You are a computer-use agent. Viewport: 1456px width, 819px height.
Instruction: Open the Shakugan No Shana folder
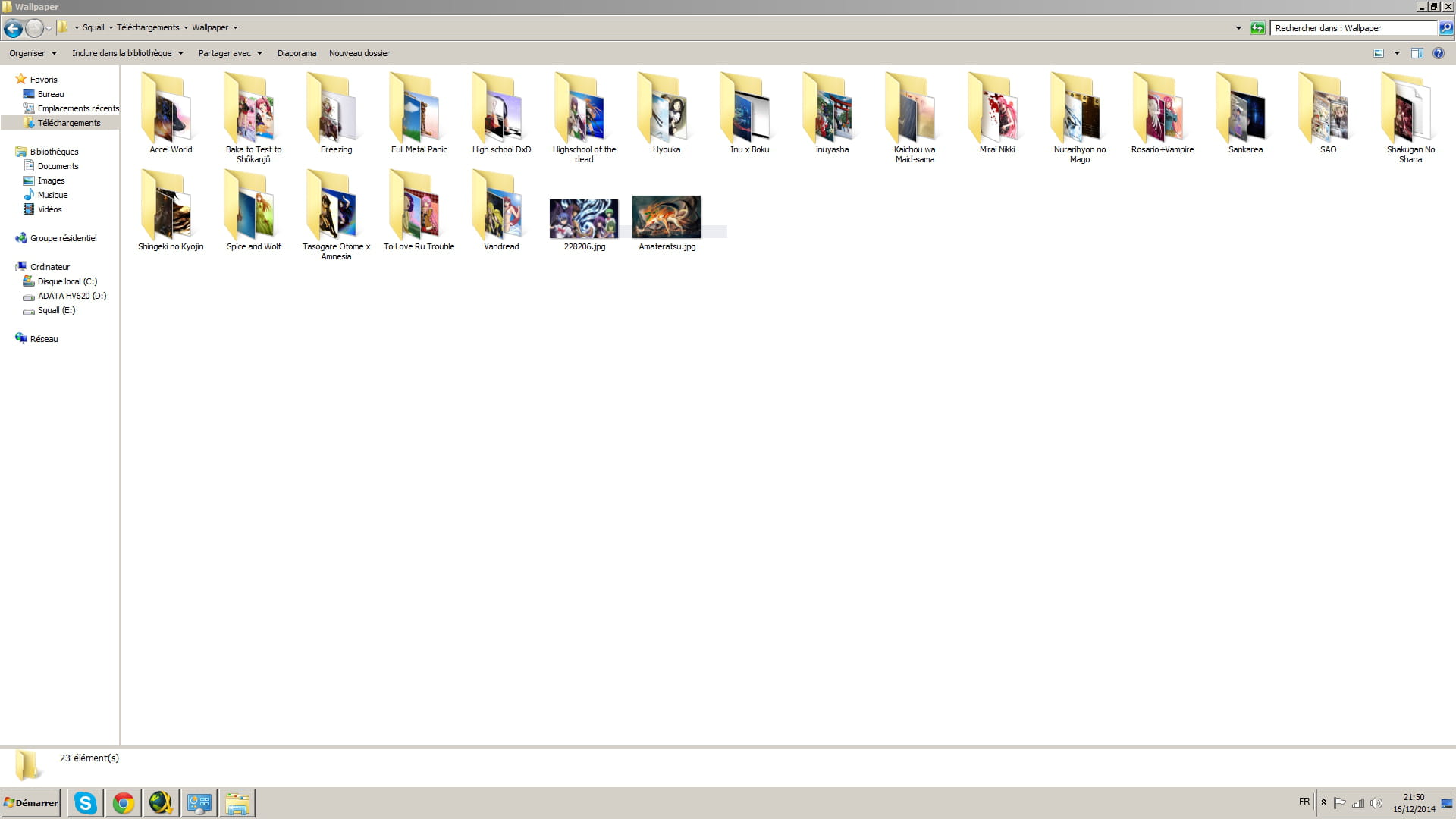(x=1410, y=118)
